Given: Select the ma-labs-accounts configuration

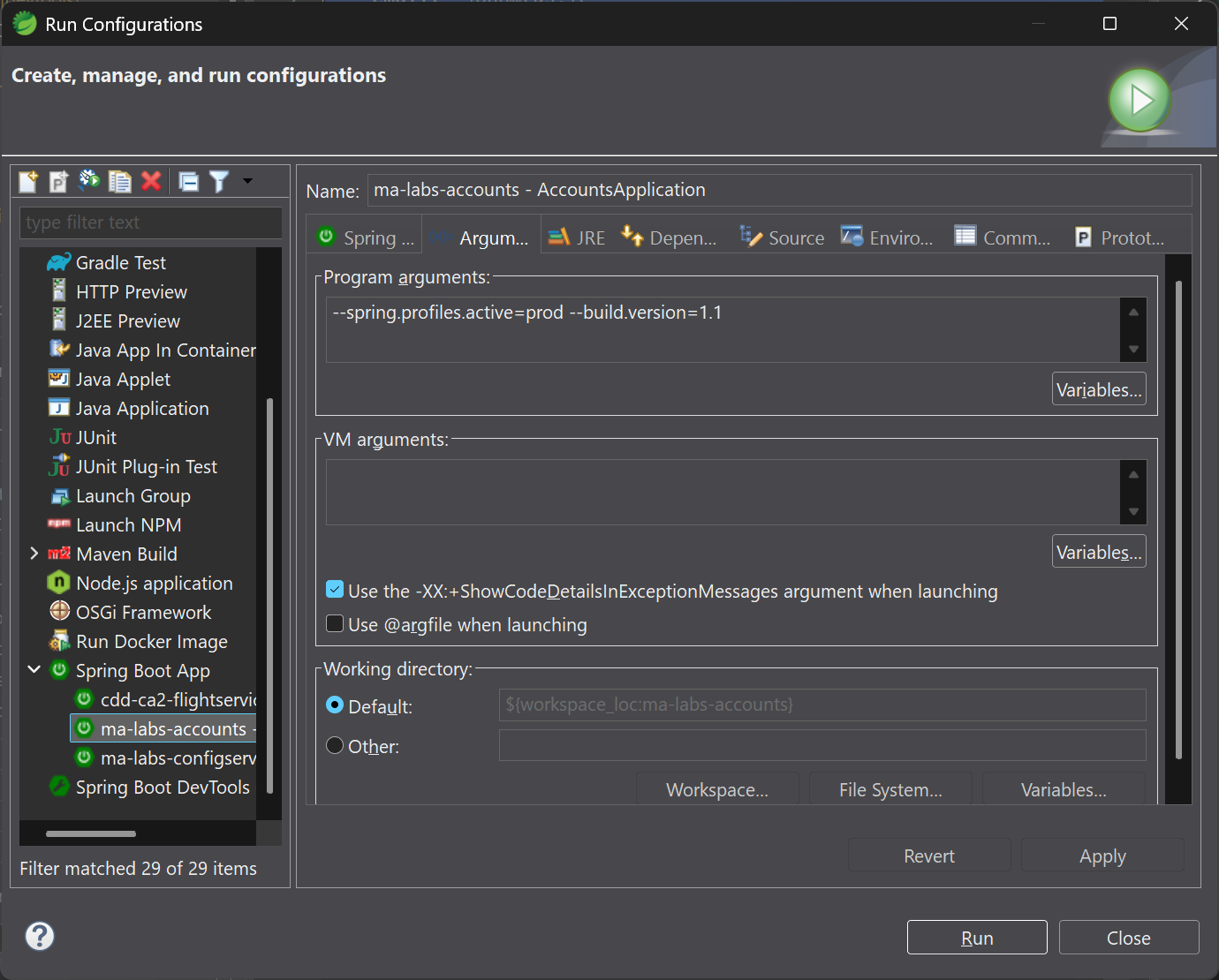Looking at the screenshot, I should point(163,728).
